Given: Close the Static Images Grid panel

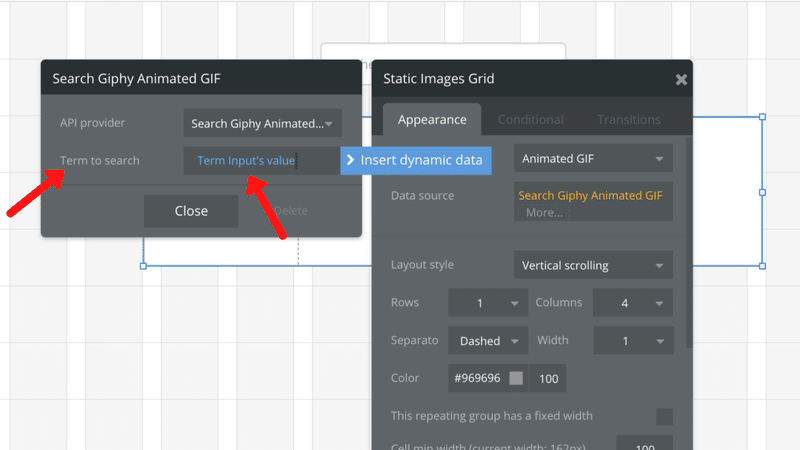Looking at the screenshot, I should pyautogui.click(x=681, y=79).
